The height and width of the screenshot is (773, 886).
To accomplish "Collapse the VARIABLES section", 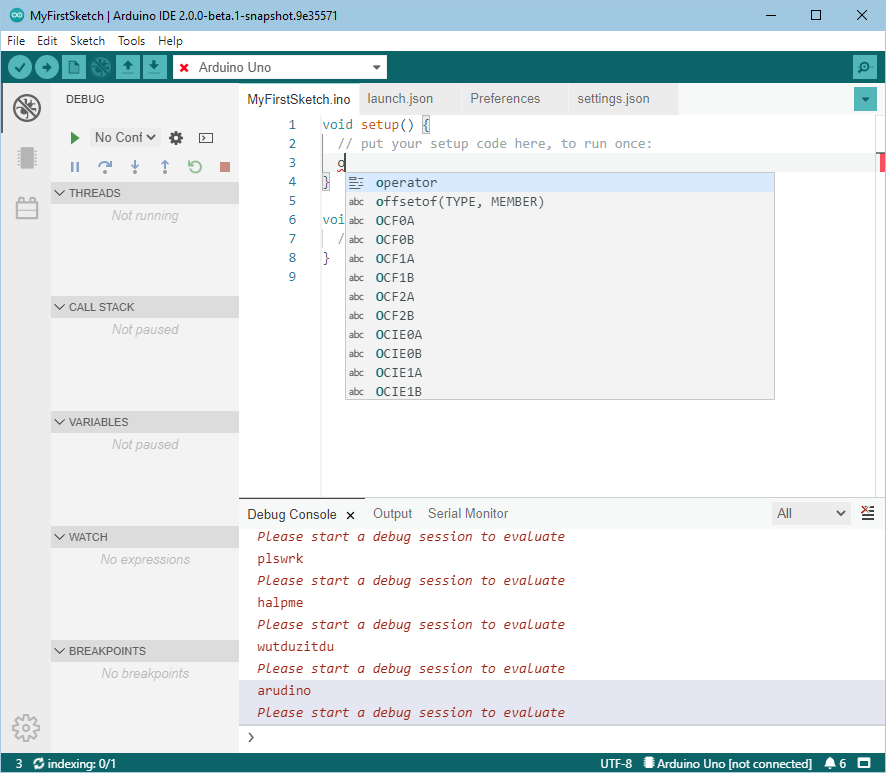I will (x=145, y=422).
